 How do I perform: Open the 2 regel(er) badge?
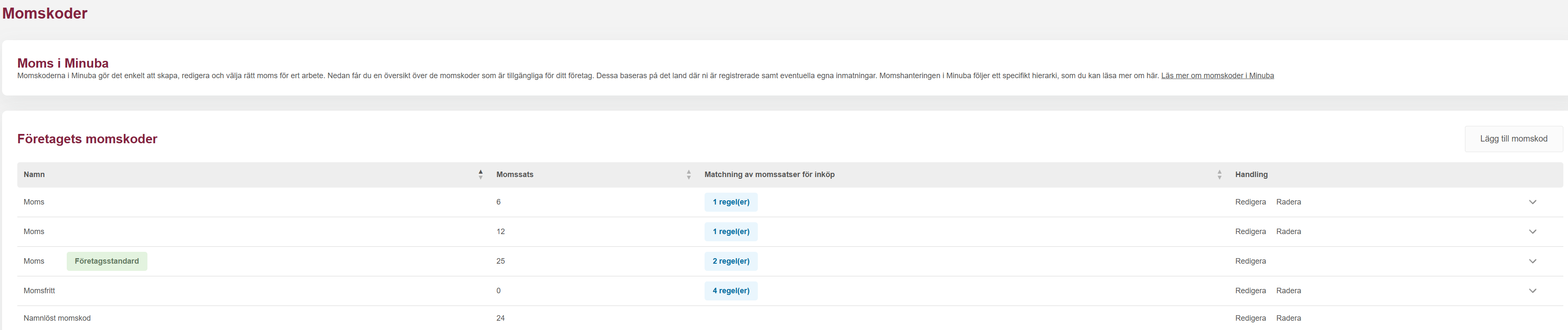(x=730, y=261)
